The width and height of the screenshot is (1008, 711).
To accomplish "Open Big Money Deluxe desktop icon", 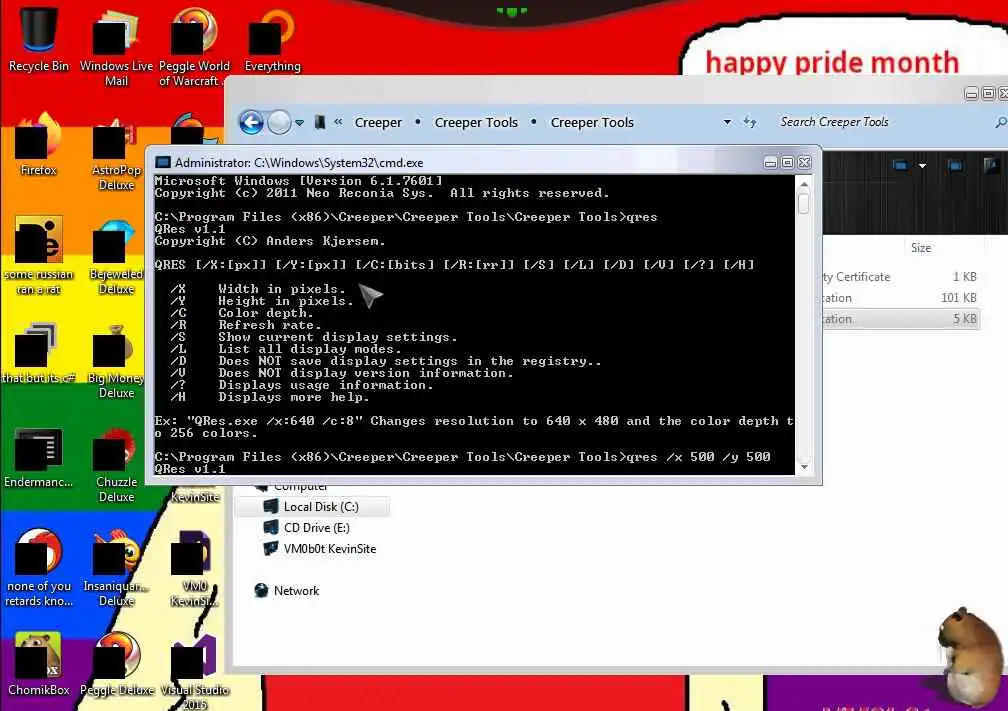I will click(x=116, y=361).
